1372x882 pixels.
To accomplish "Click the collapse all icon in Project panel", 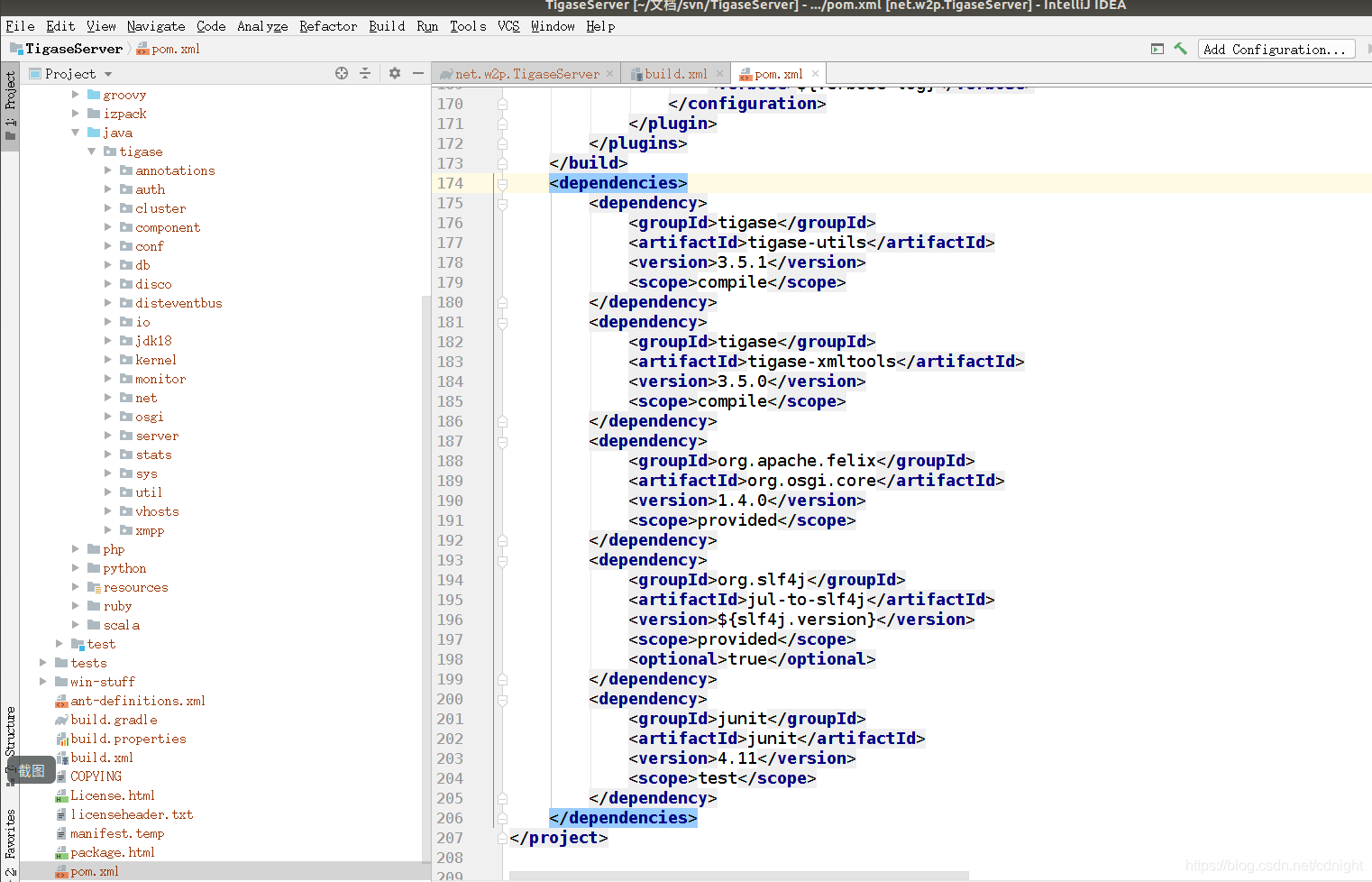I will (365, 73).
